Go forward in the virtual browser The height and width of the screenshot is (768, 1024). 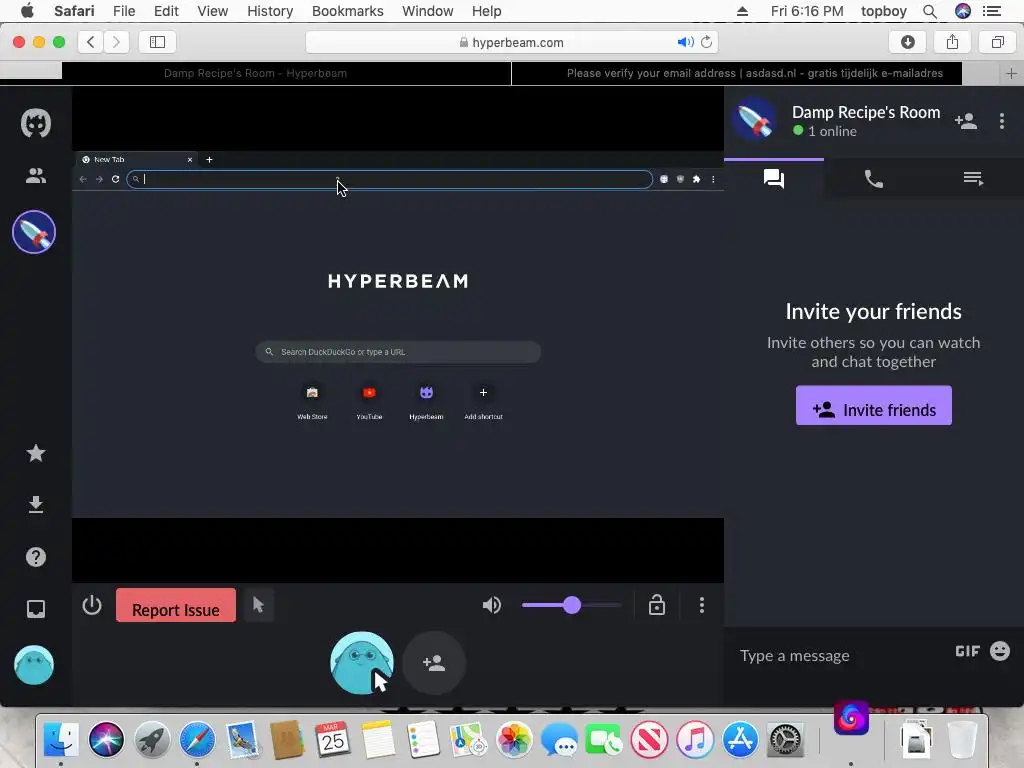tap(99, 179)
